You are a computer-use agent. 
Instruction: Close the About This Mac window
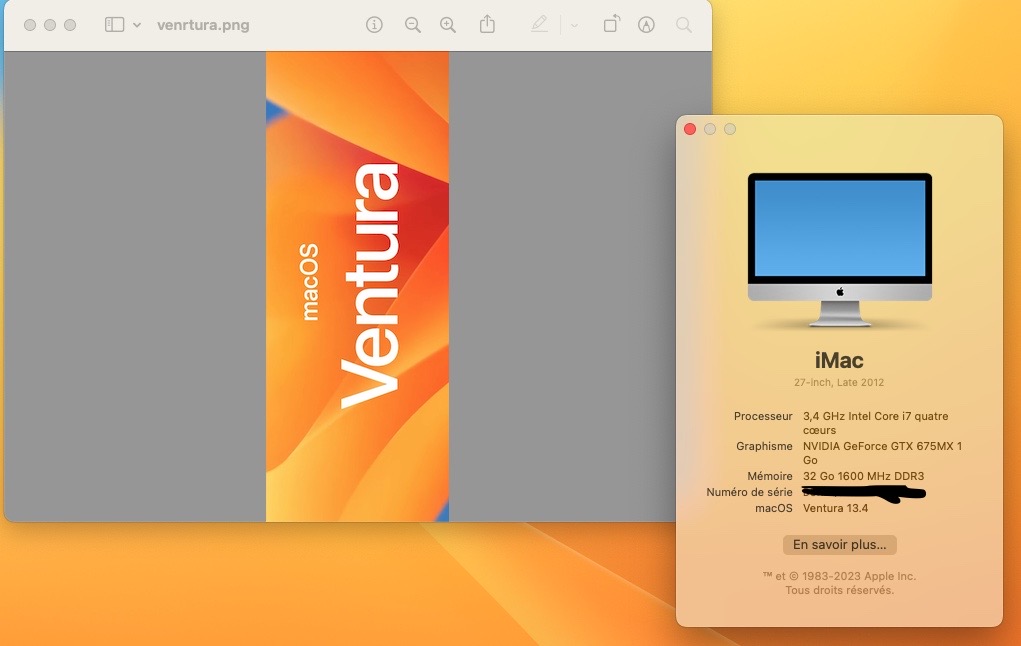coord(690,129)
